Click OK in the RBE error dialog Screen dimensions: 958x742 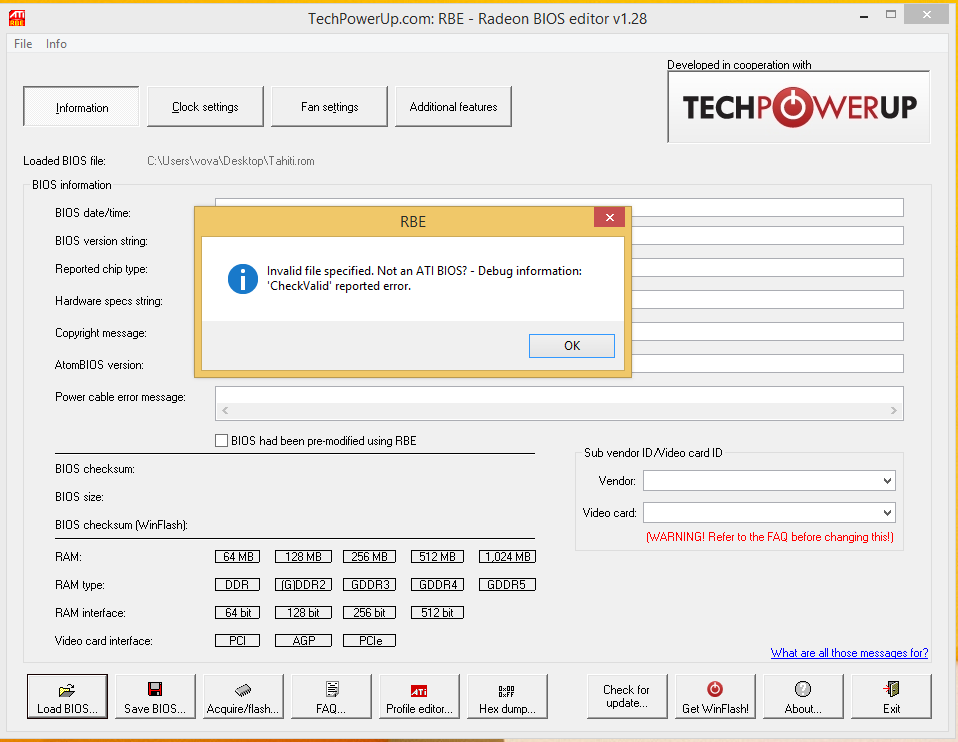[x=572, y=346]
